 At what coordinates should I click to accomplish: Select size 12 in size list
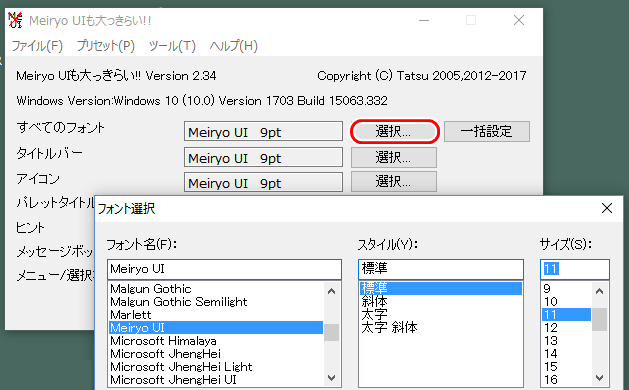[566, 327]
